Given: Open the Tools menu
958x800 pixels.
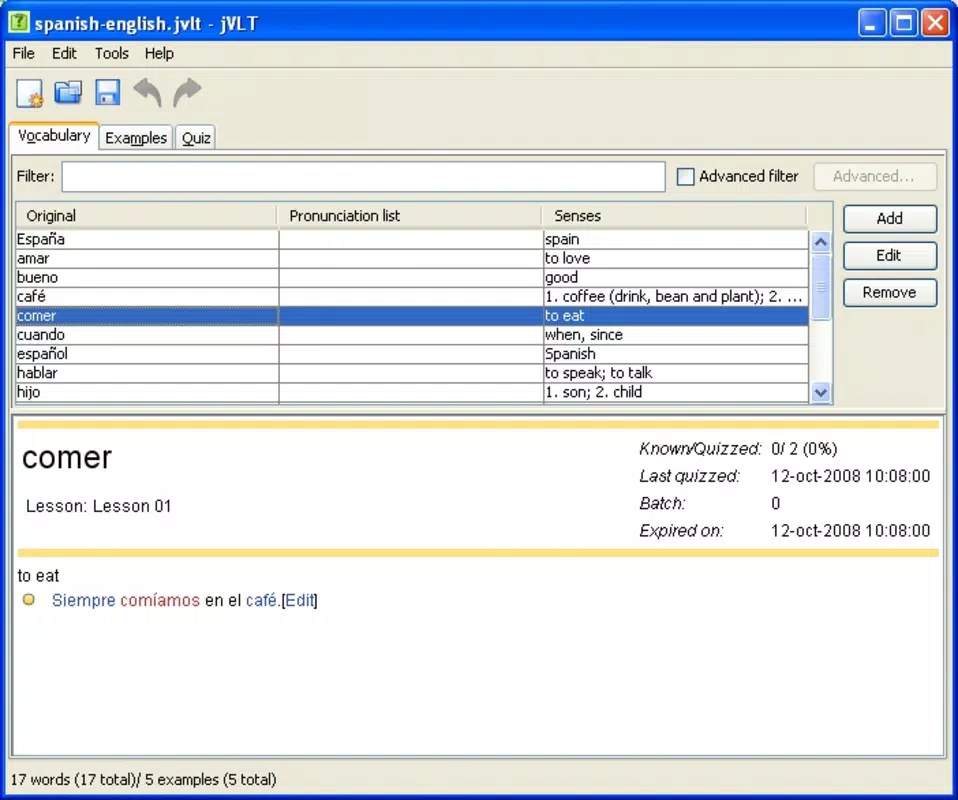Looking at the screenshot, I should (x=112, y=54).
